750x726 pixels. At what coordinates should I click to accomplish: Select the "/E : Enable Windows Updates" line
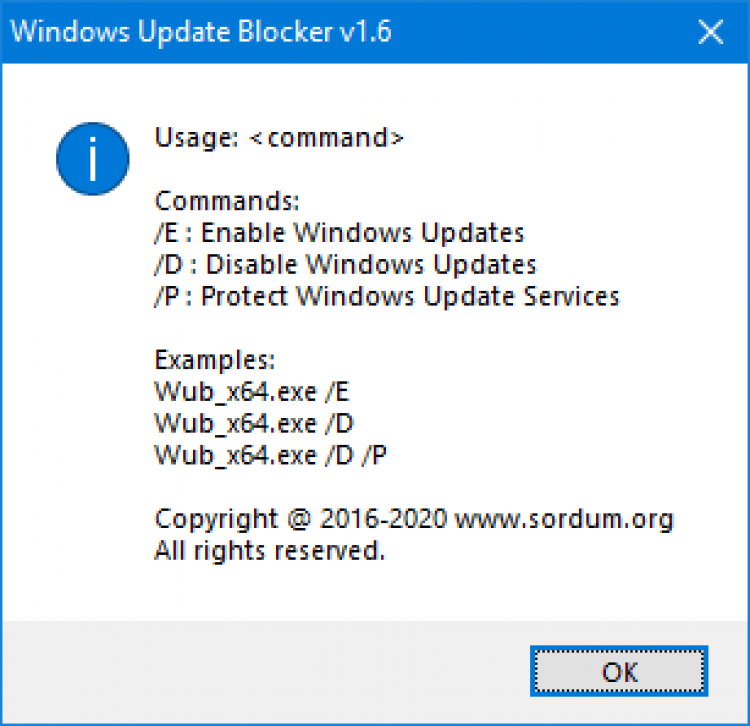click(x=339, y=233)
